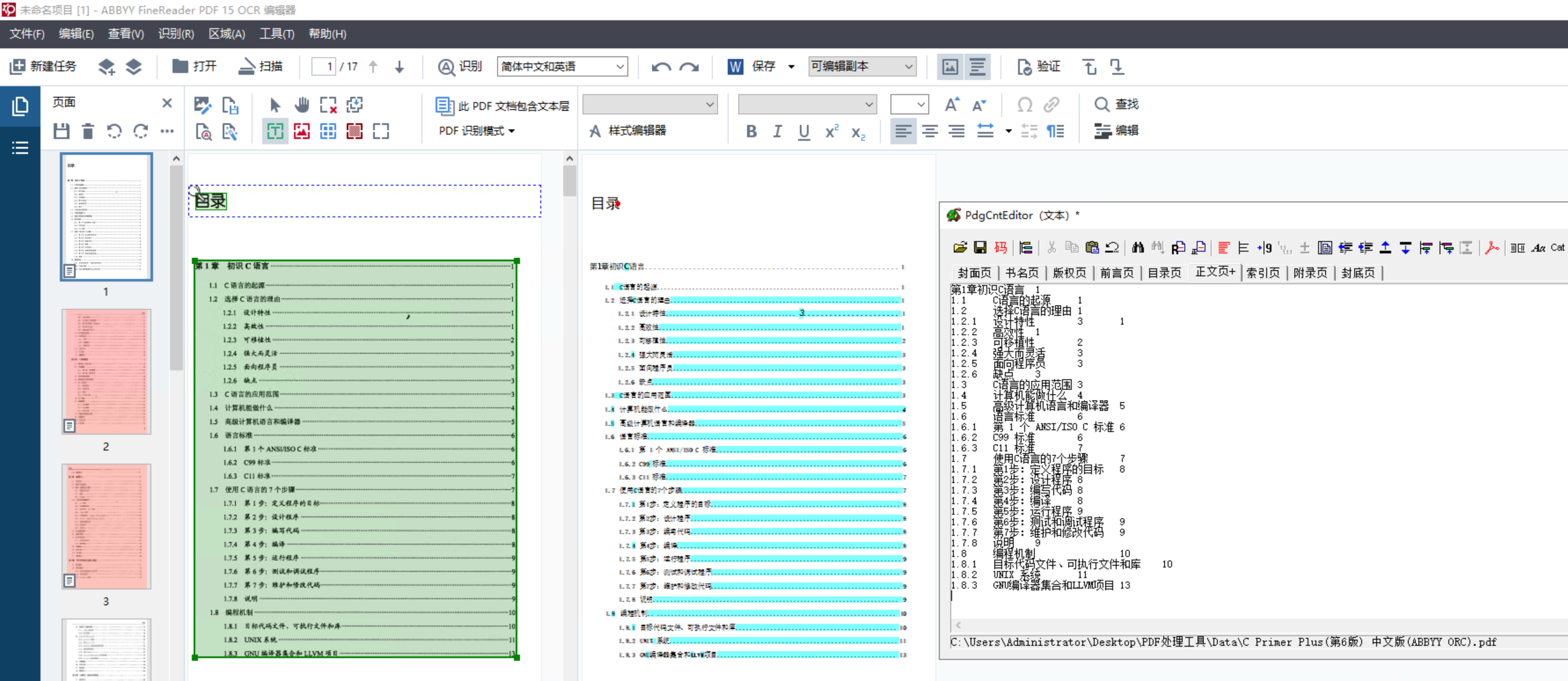Select page 2 thumbnail
Screen dimensions: 1568x681
tap(106, 371)
